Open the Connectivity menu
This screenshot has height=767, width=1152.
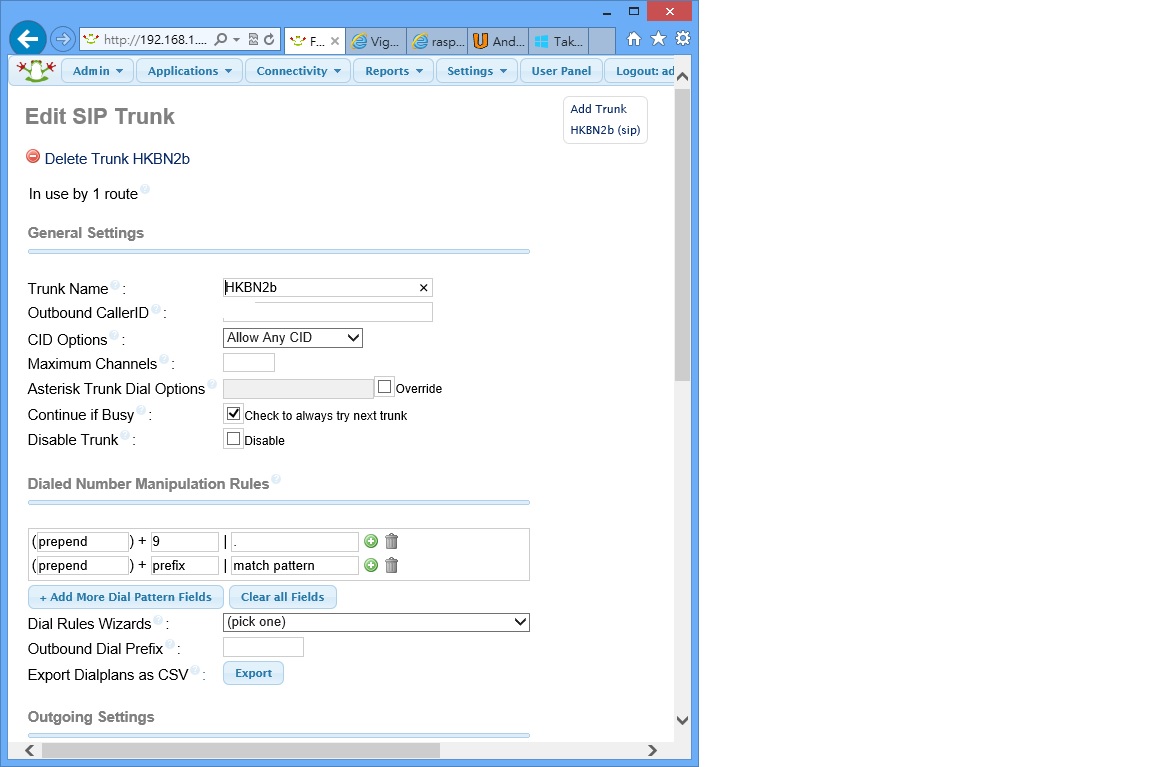click(298, 71)
